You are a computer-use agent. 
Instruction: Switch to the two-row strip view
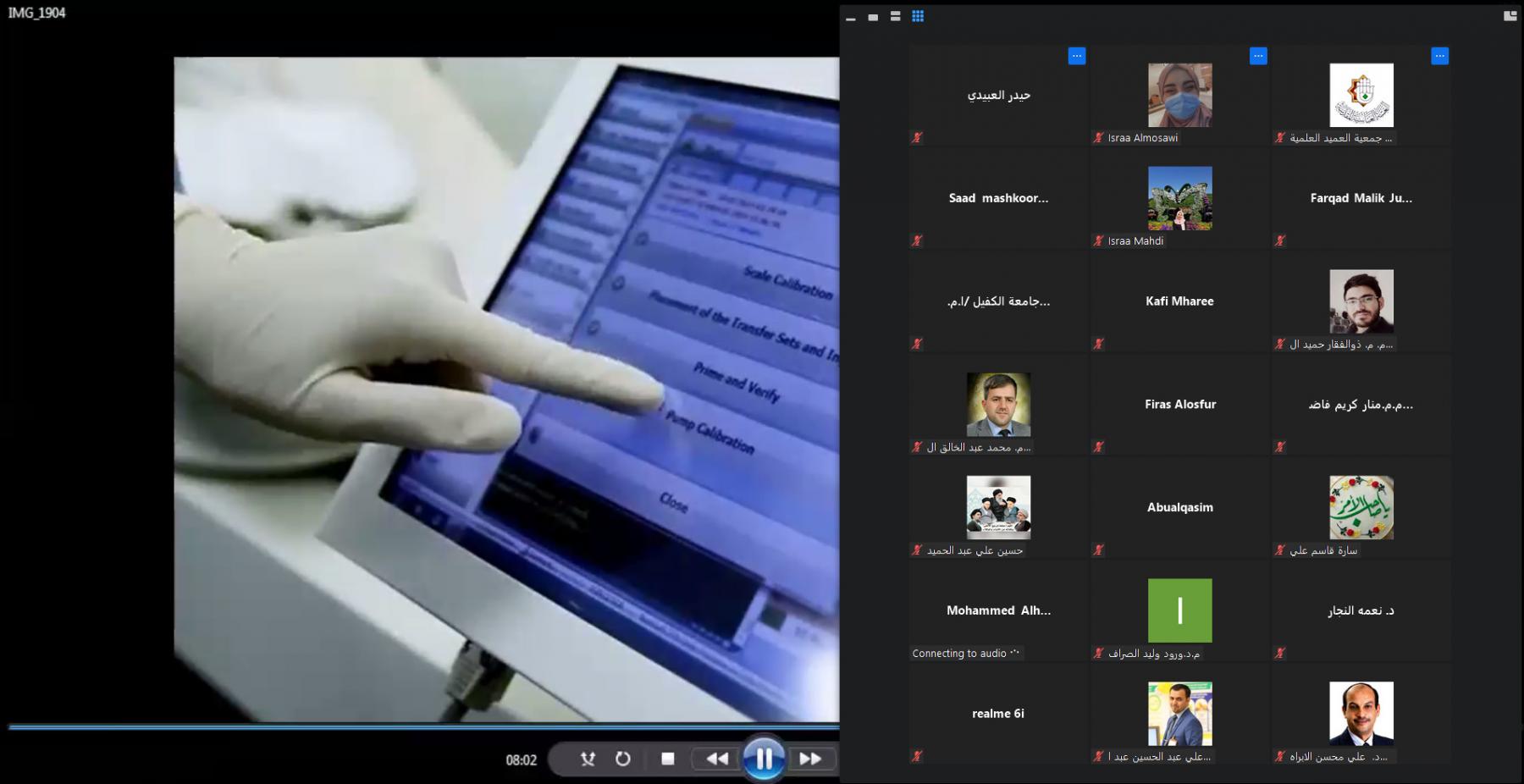pos(895,16)
